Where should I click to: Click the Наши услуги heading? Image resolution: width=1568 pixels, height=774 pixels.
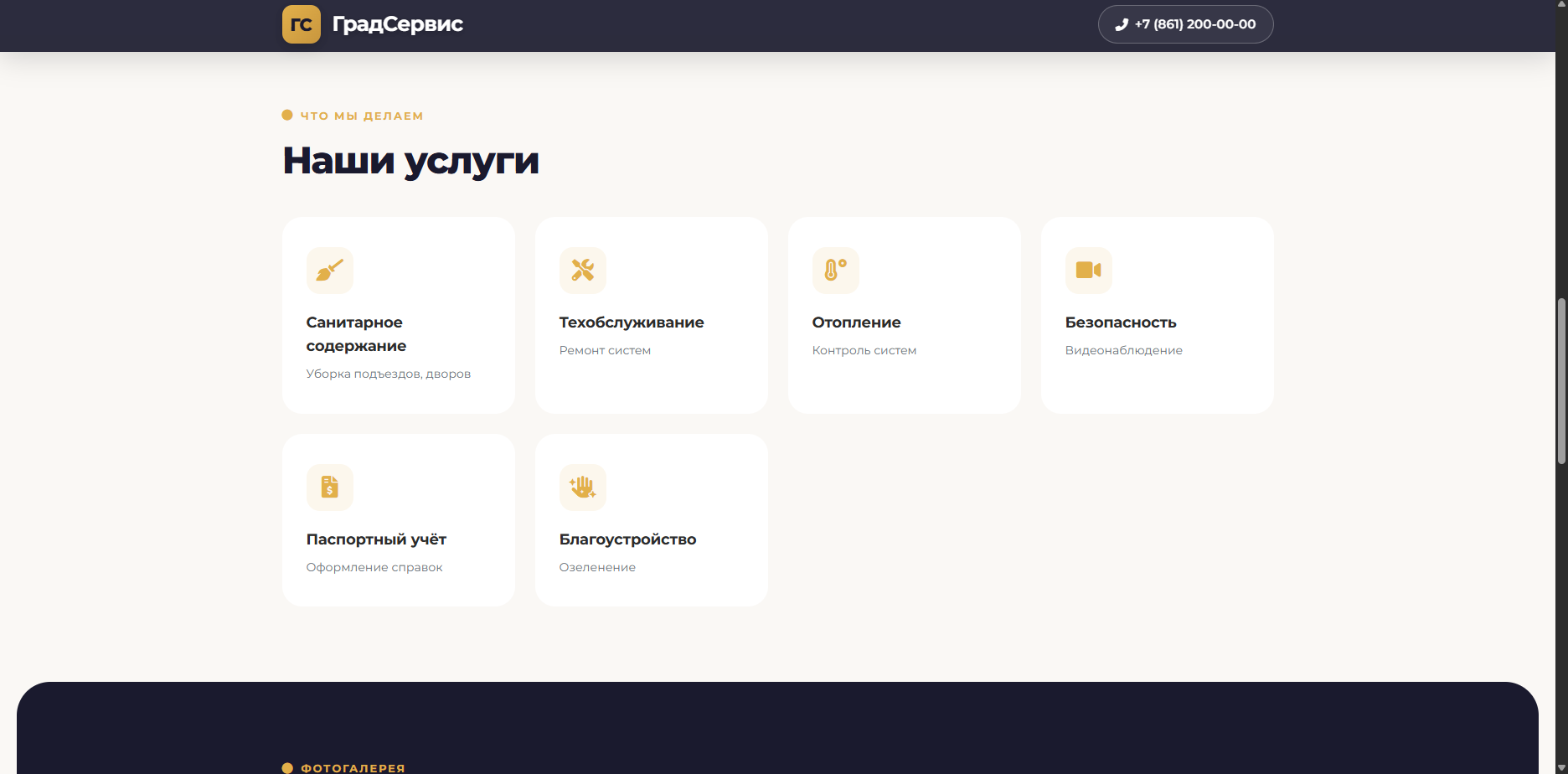[x=410, y=161]
